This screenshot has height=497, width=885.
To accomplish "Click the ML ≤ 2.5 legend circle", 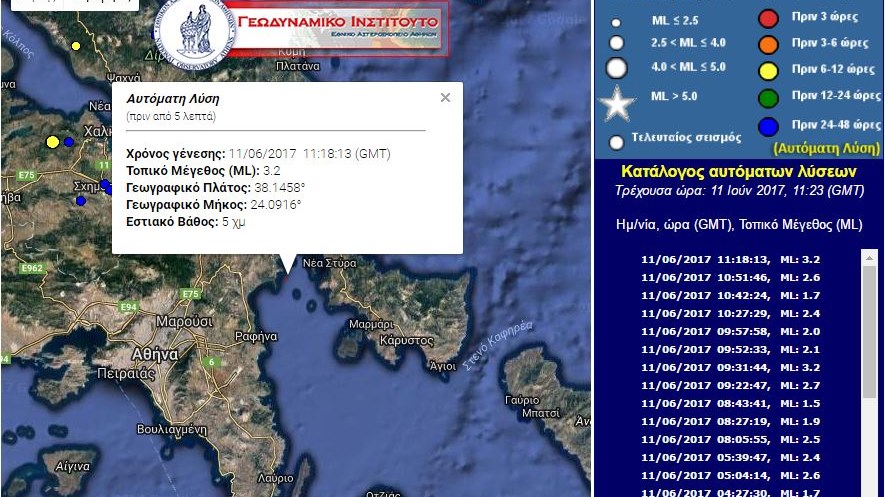I will click(x=616, y=23).
